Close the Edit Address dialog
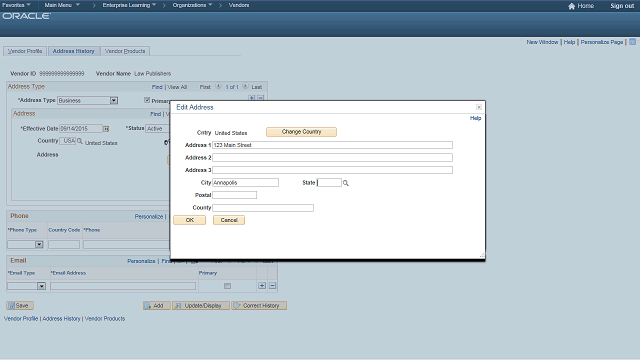The height and width of the screenshot is (360, 640). tap(479, 107)
